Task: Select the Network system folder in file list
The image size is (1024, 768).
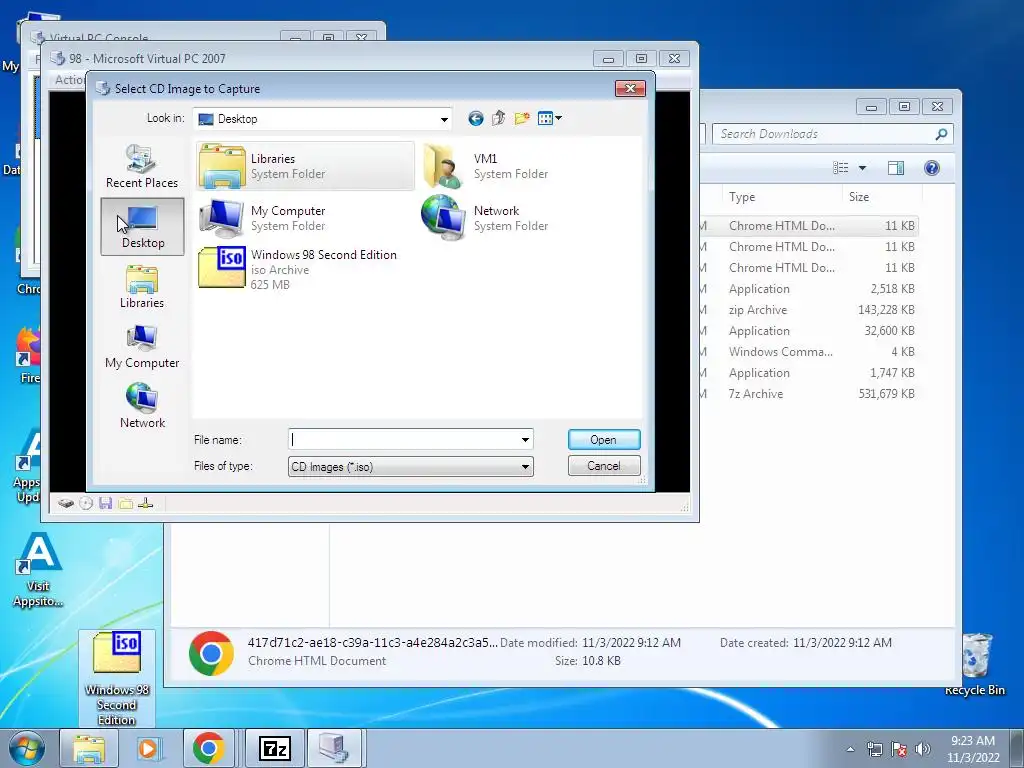Action: pyautogui.click(x=485, y=218)
